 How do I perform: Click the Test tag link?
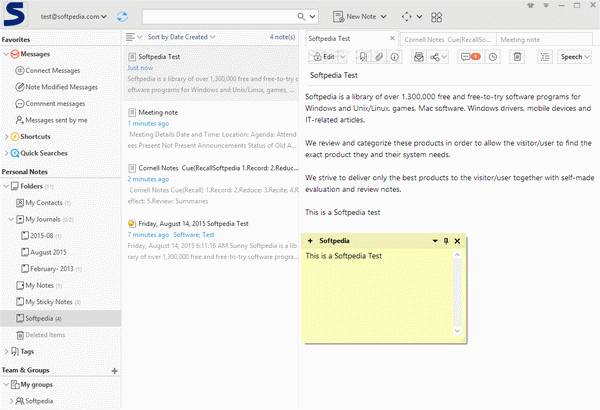coord(208,235)
